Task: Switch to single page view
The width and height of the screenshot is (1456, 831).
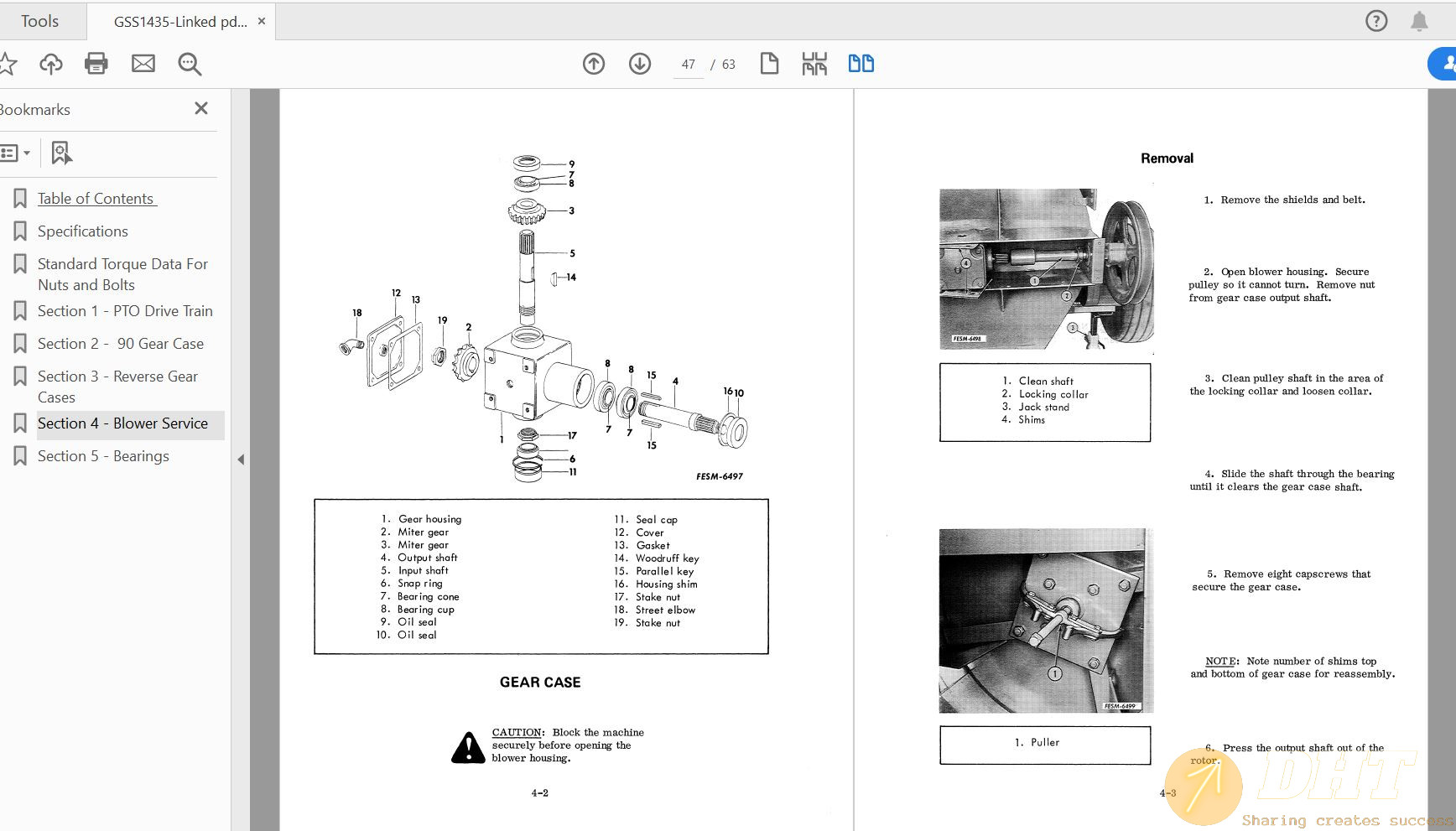Action: click(x=769, y=64)
